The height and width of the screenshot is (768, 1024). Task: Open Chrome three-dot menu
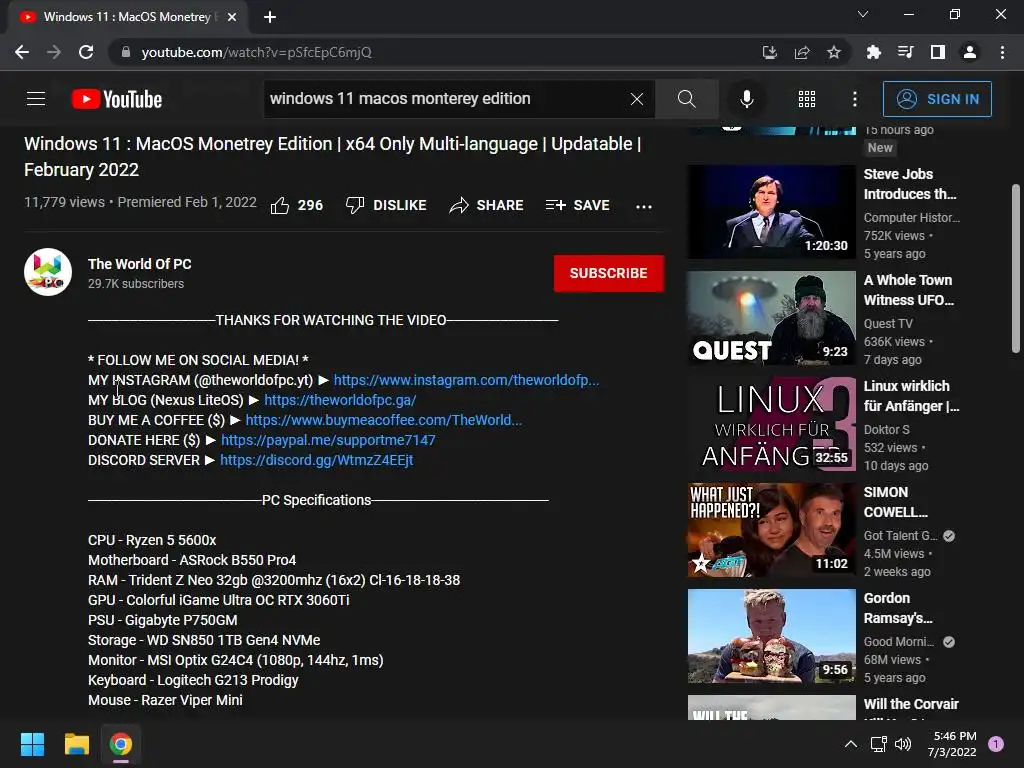(1002, 52)
